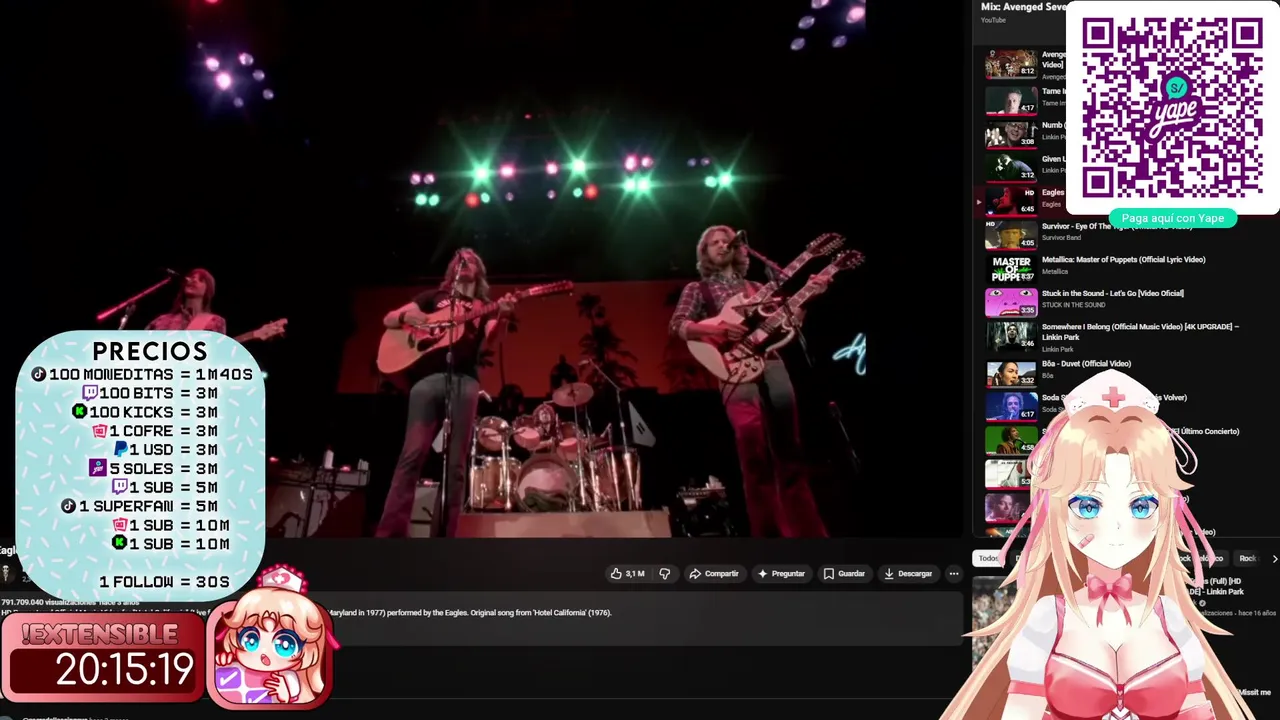Show more filter chips with right arrow
This screenshot has height=720, width=1280.
(x=1273, y=558)
